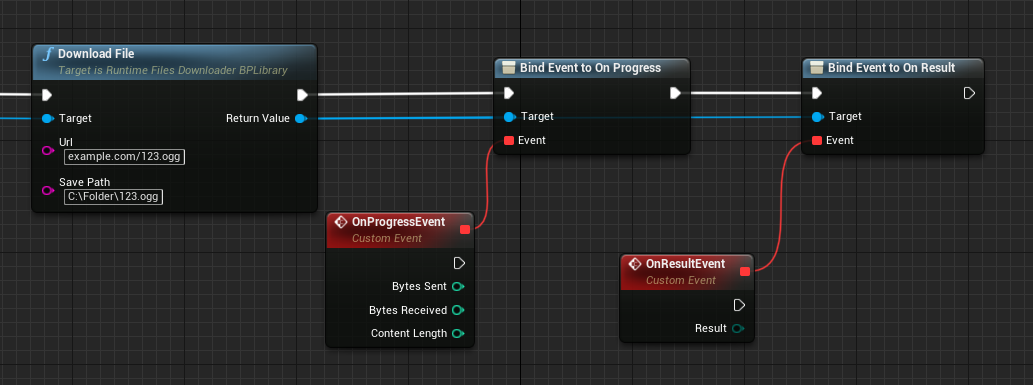Click the Bytes Received label
The height and width of the screenshot is (385, 1033).
[408, 310]
